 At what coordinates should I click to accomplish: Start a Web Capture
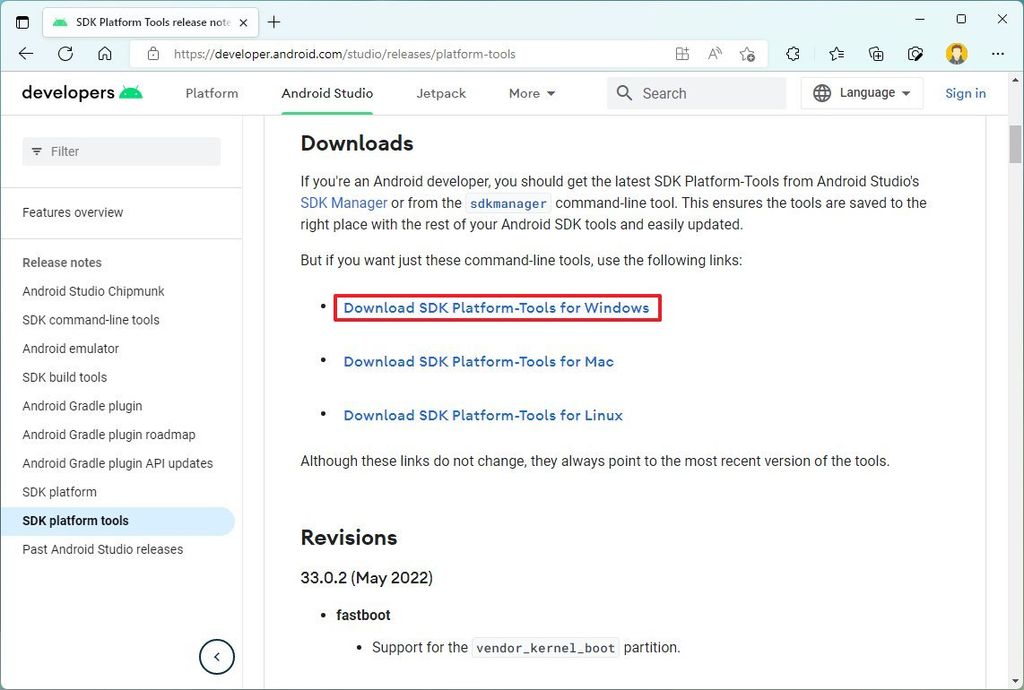pos(915,55)
